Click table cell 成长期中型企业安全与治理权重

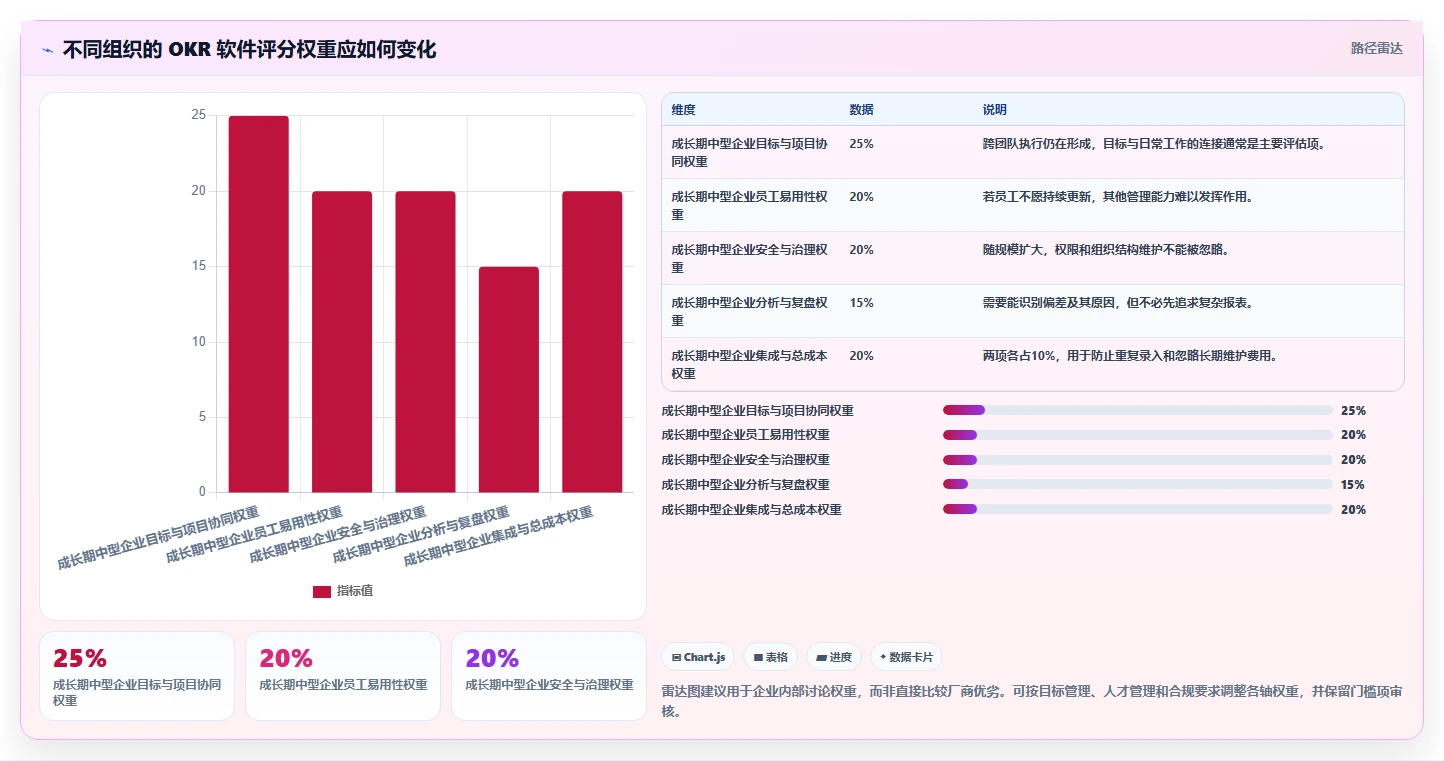(x=750, y=258)
